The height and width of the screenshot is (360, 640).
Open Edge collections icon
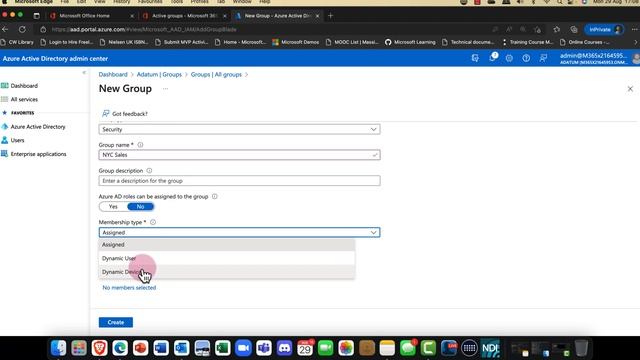pyautogui.click(x=574, y=29)
